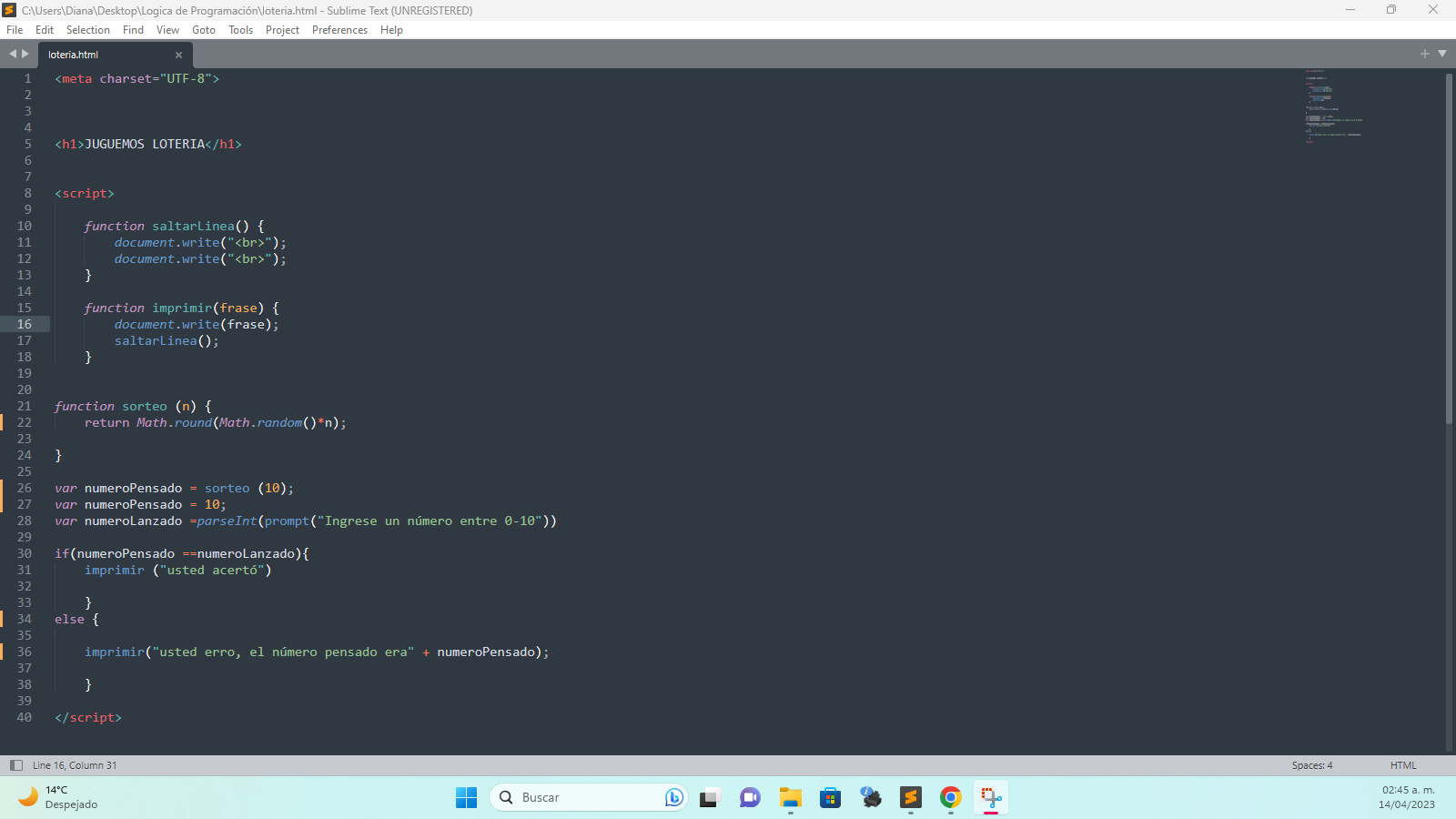Screen dimensions: 1456x819
Task: Open the Selection menu
Action: point(88,30)
